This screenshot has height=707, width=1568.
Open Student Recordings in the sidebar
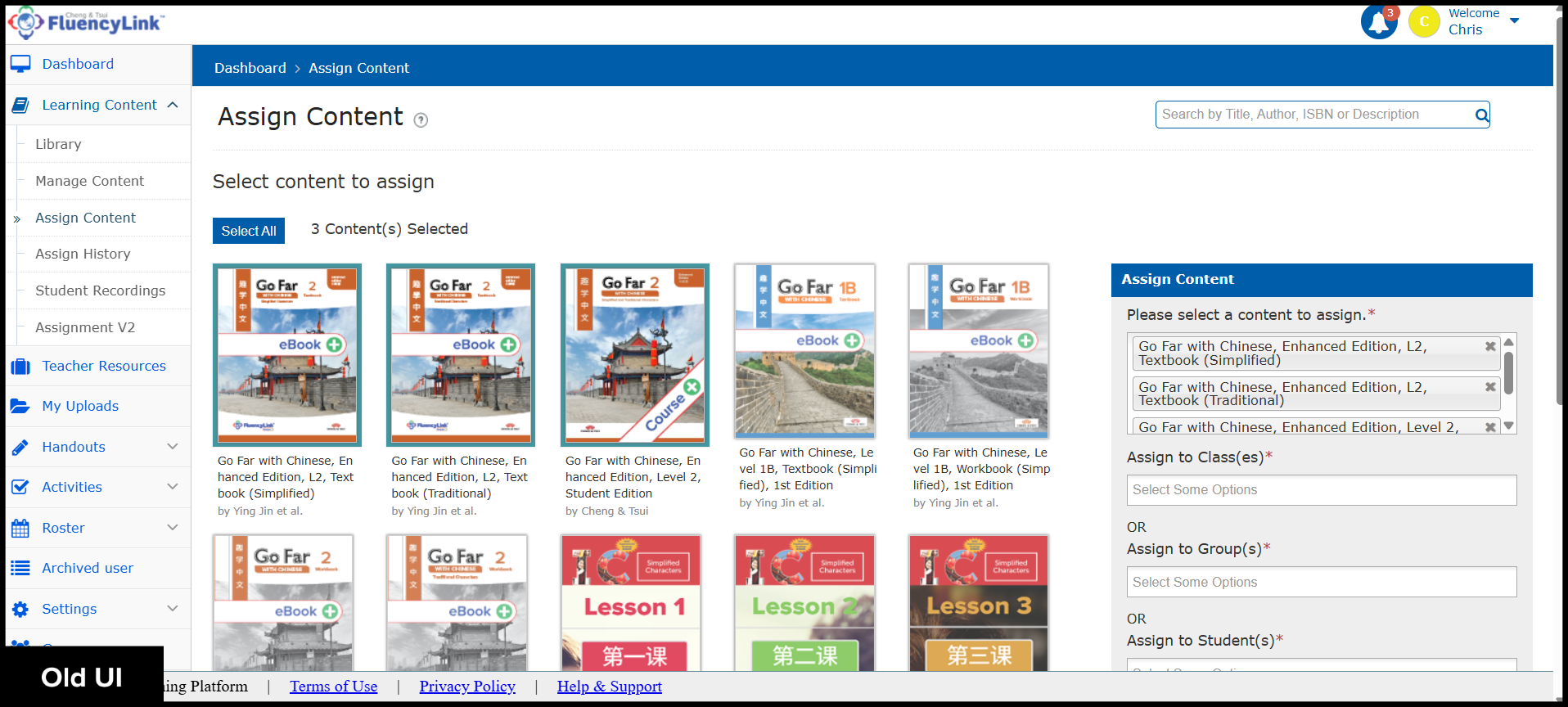tap(100, 290)
